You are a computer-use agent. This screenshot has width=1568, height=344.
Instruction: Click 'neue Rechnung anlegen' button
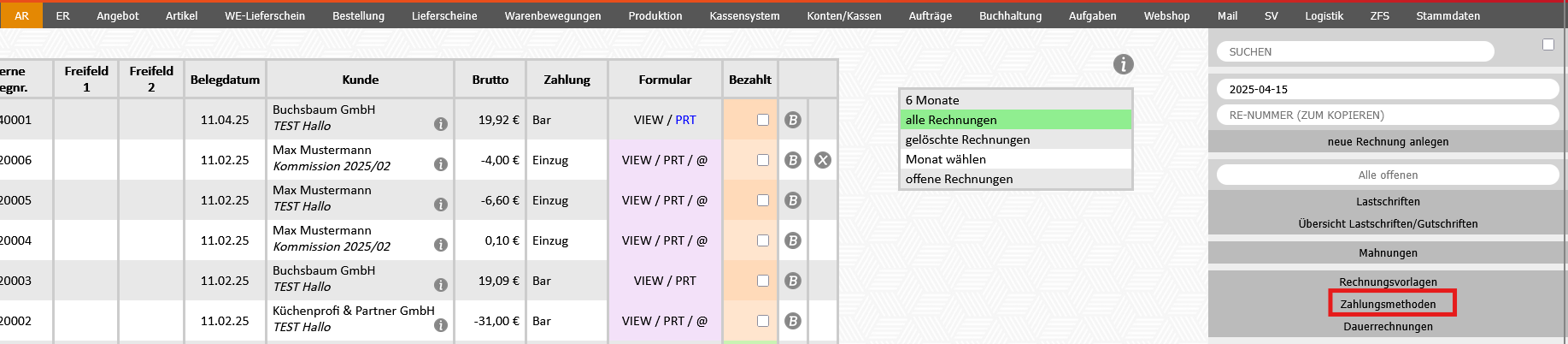pos(1388,142)
